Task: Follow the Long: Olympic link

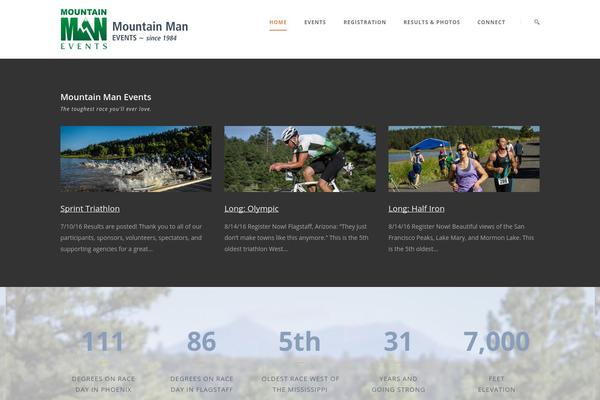Action: tap(251, 209)
